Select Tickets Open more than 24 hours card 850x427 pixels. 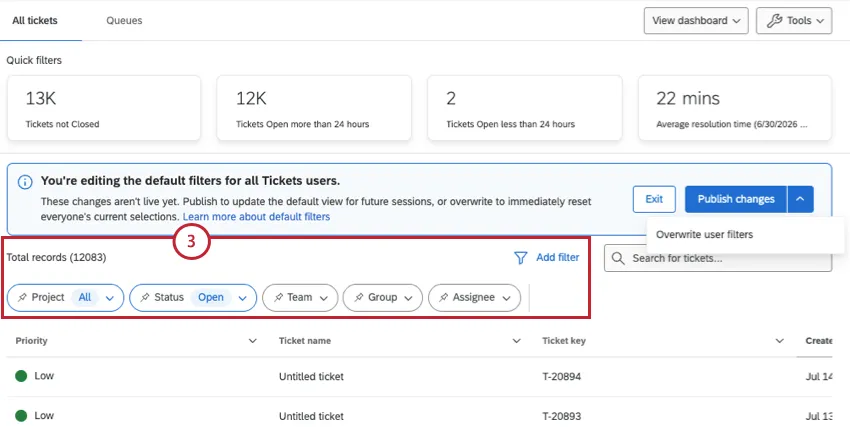coord(314,108)
